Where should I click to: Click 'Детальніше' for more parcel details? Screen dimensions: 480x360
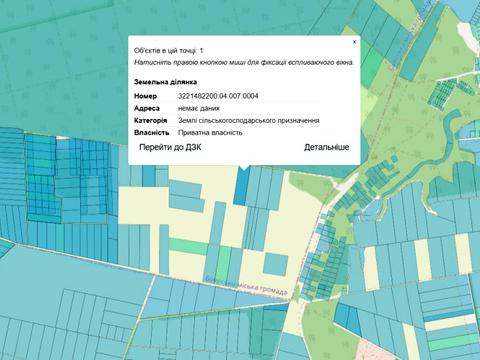(326, 147)
